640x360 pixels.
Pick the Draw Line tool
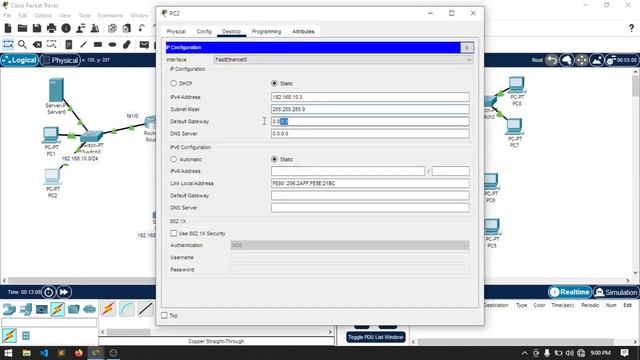pos(83,44)
